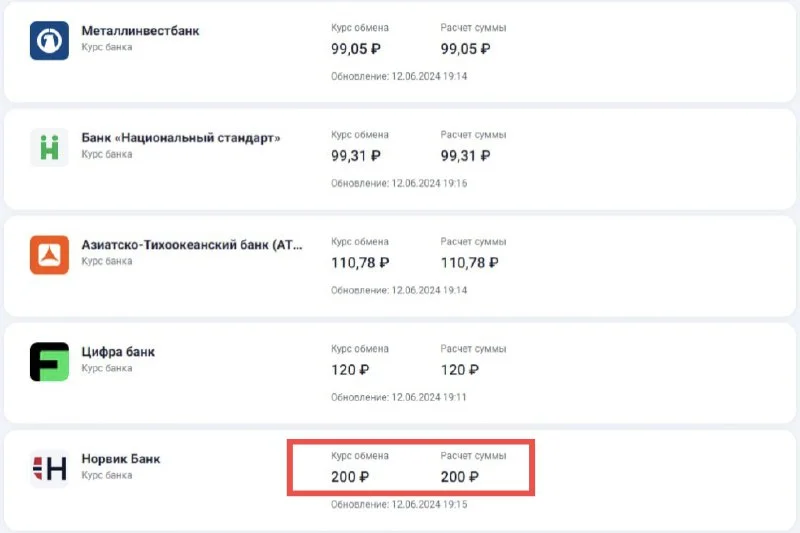This screenshot has width=800, height=533.
Task: Click Металлинвестбанк sum calculation value
Action: 465,49
